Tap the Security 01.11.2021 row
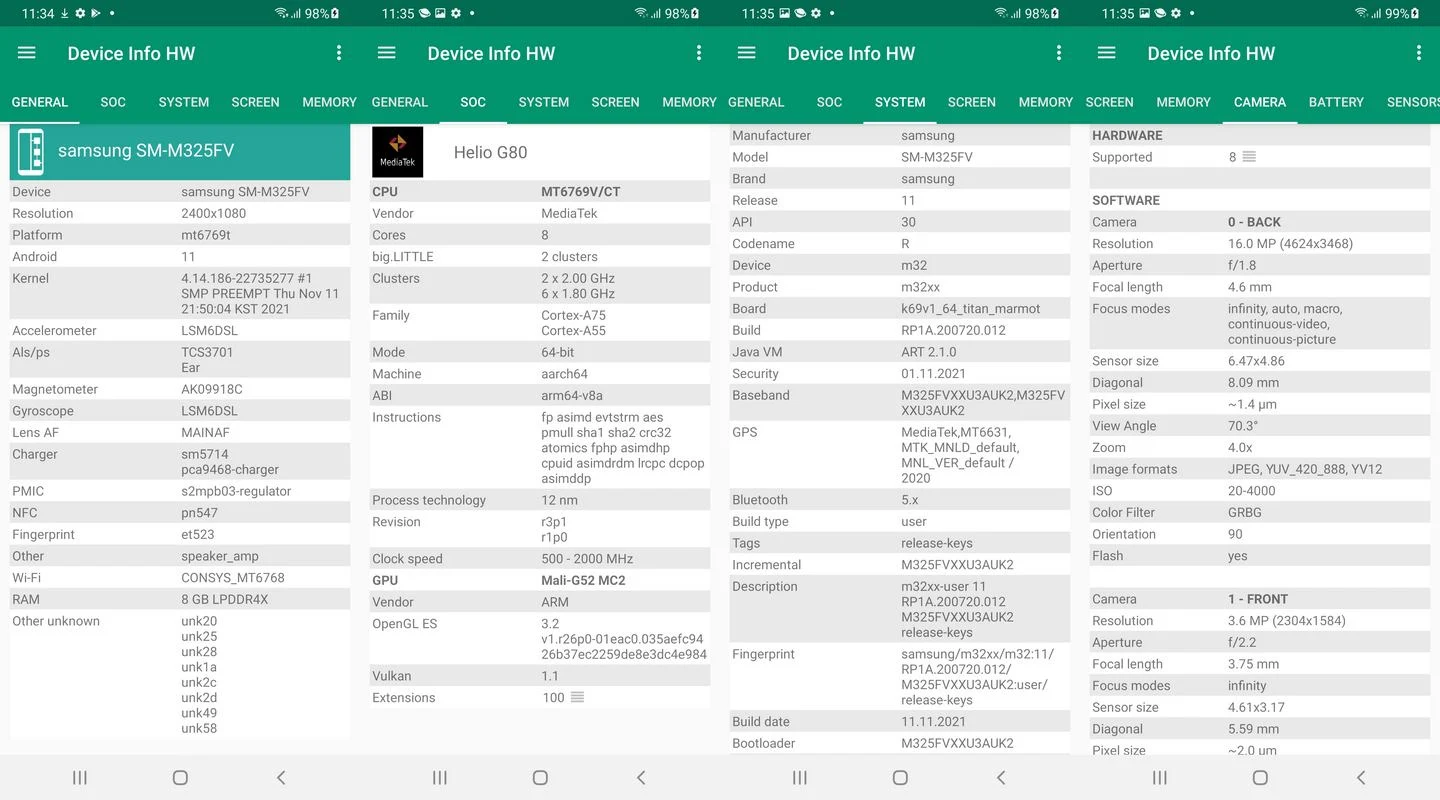The width and height of the screenshot is (1440, 800). click(x=900, y=373)
